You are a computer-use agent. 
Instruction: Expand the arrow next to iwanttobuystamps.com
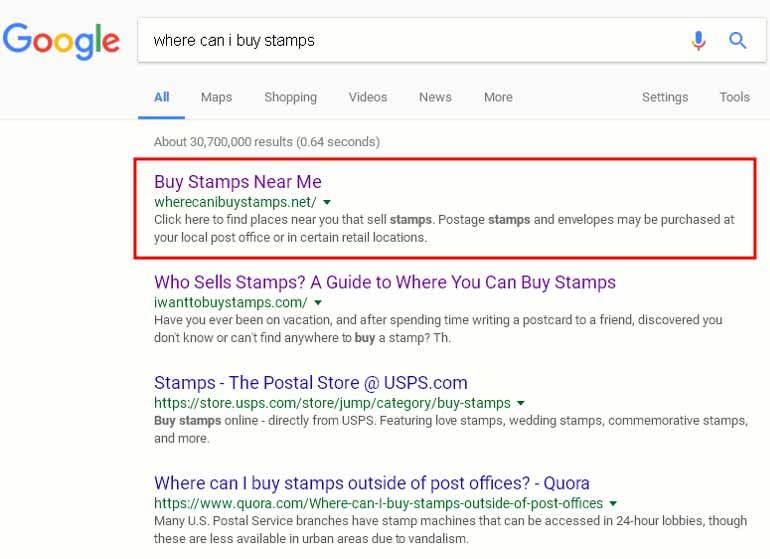click(x=318, y=302)
